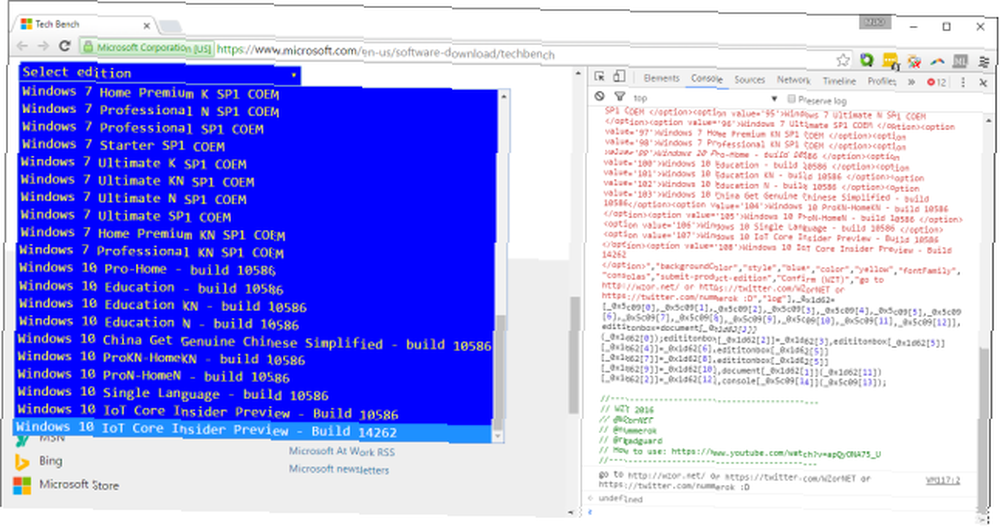
Task: Enable the Preserve log checkbox
Action: [x=791, y=99]
